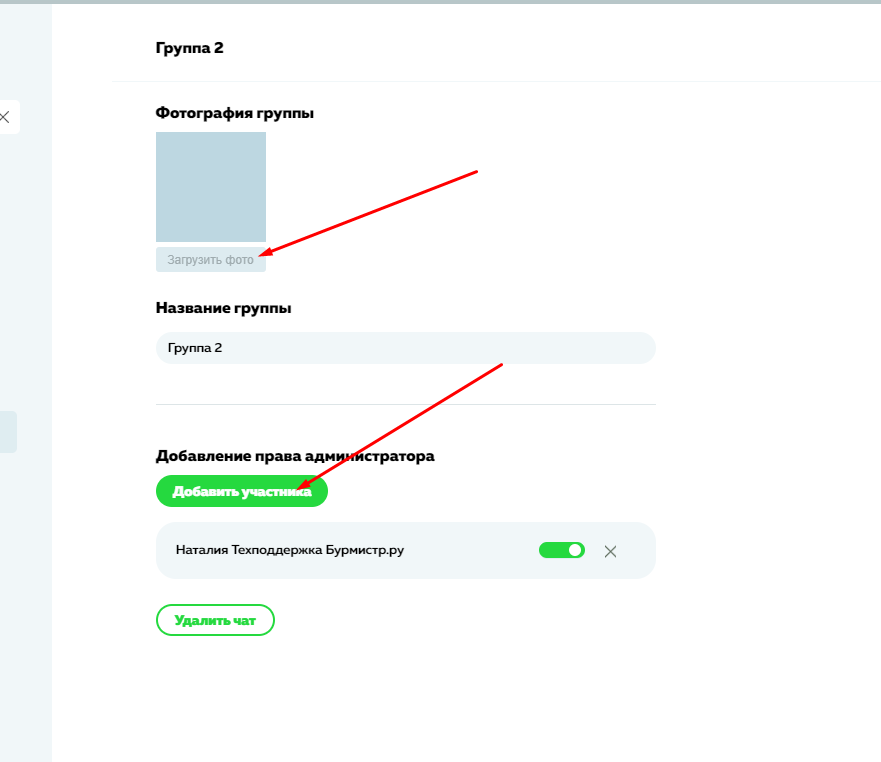Place cursor after Группа 2 in name field
This screenshot has height=762, width=881.
click(224, 348)
